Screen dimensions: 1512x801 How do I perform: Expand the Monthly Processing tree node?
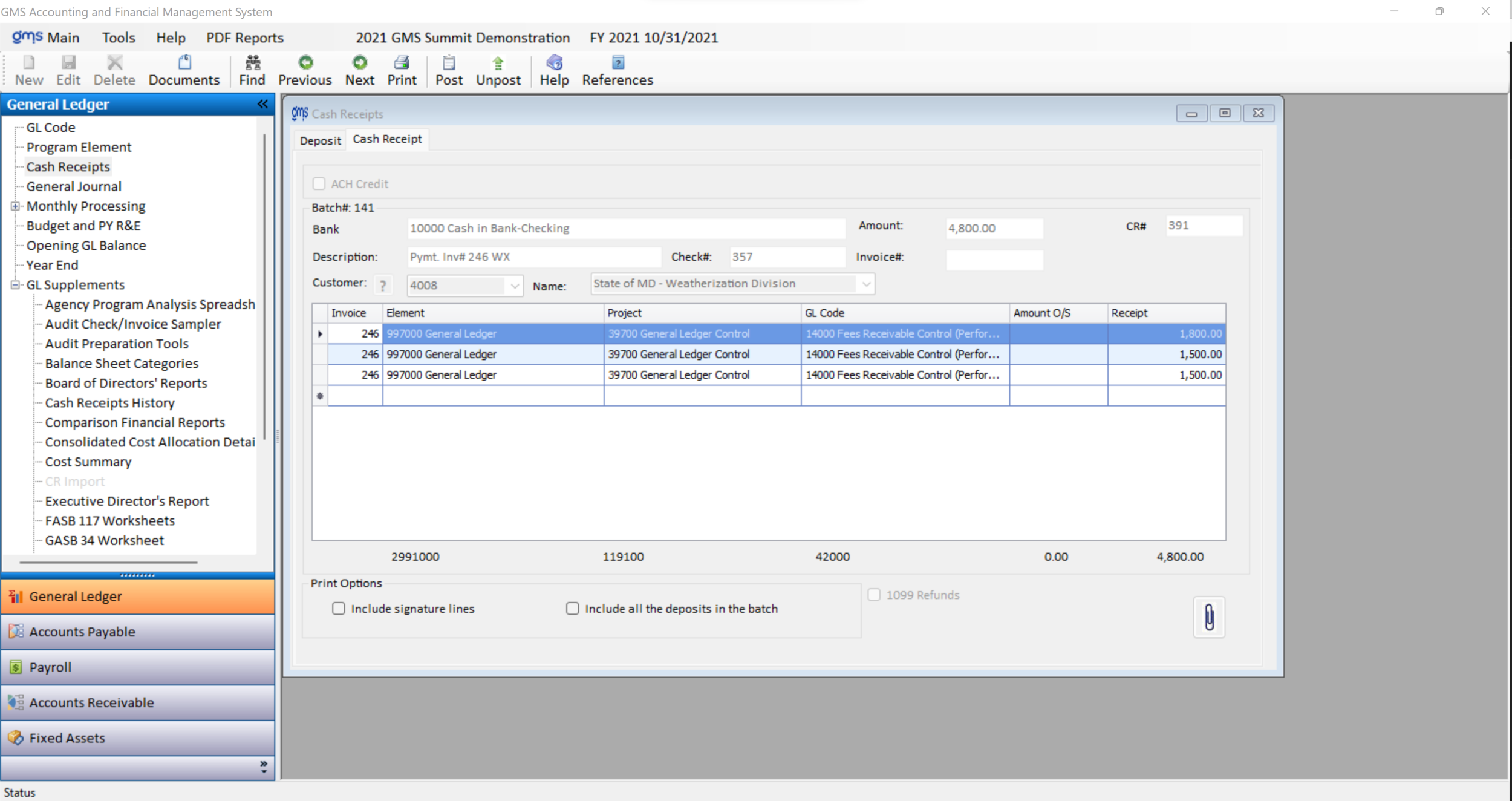click(x=16, y=206)
